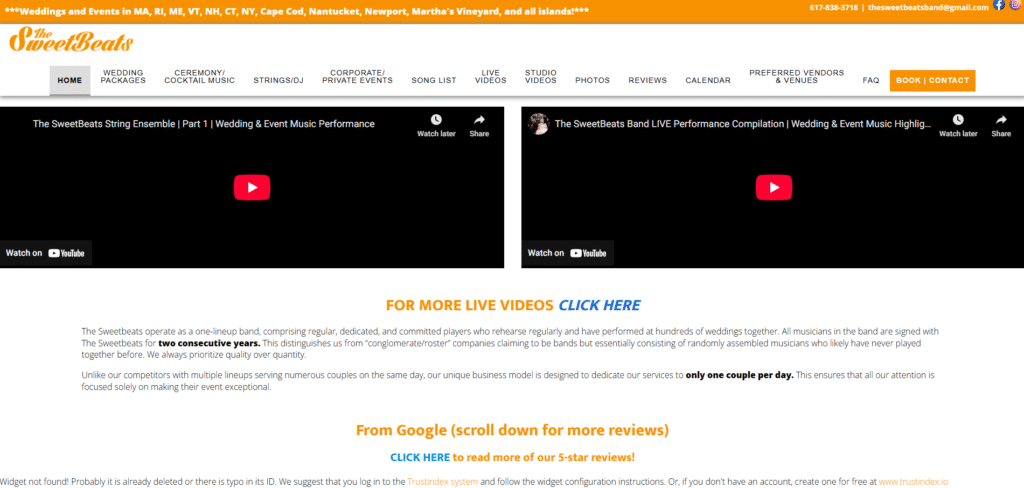Open the Instagram icon in top bar

tap(1015, 6)
